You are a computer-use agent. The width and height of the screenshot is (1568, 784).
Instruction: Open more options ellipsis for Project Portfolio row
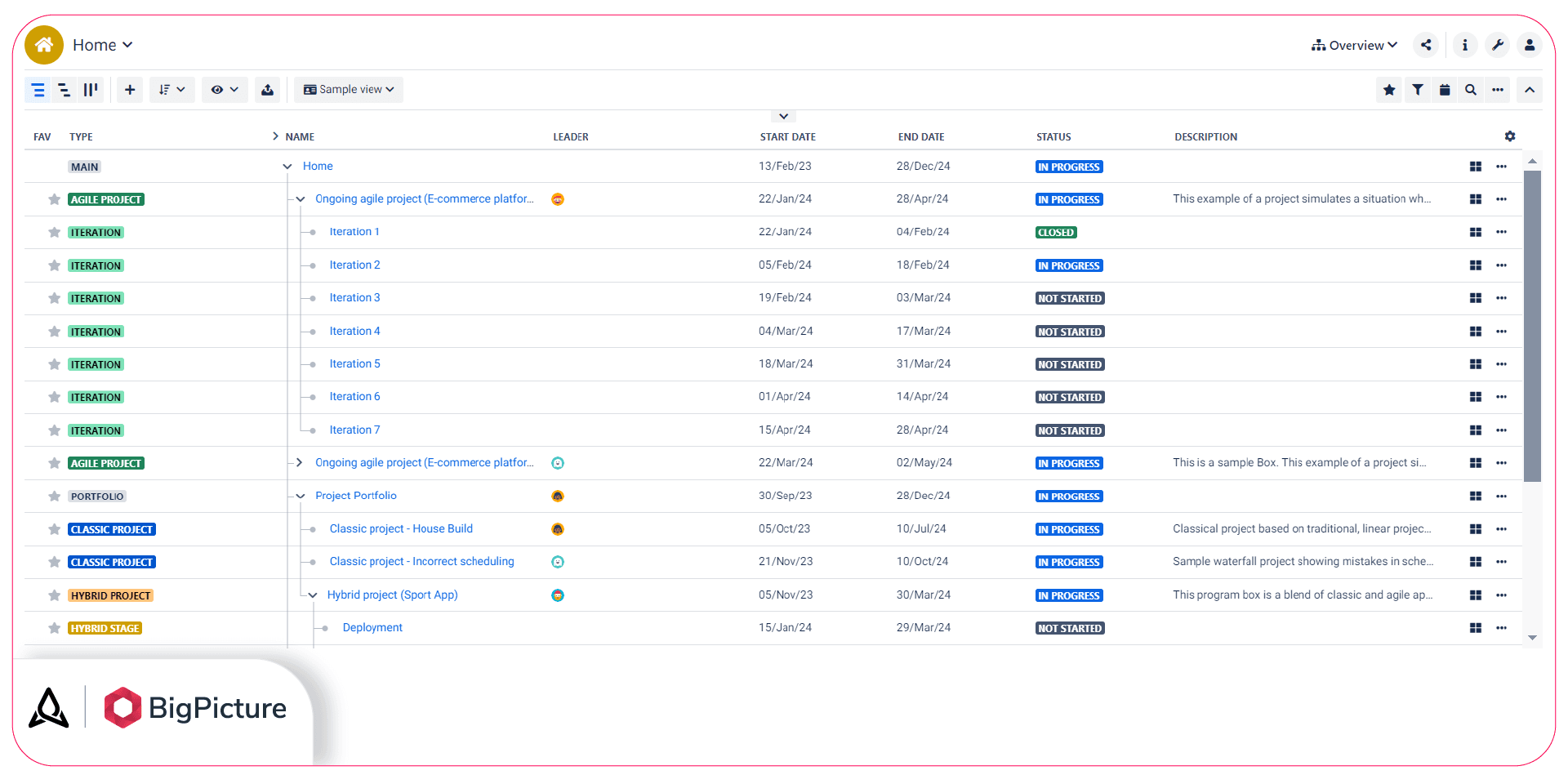1501,496
